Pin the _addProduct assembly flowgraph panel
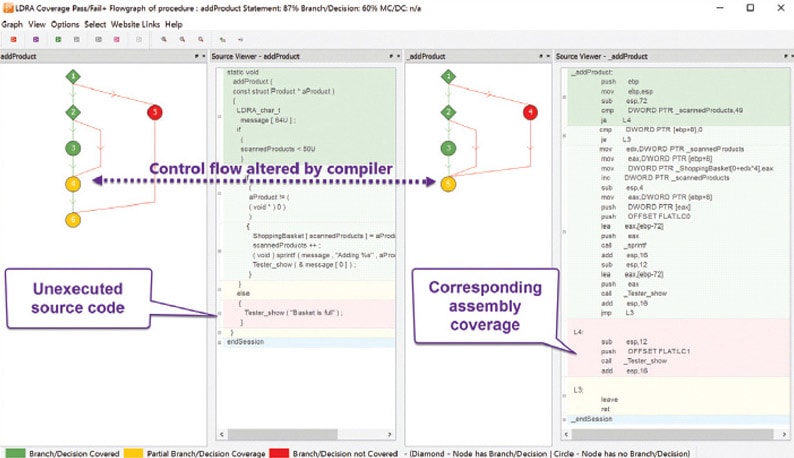This screenshot has width=794, height=458. [541, 56]
